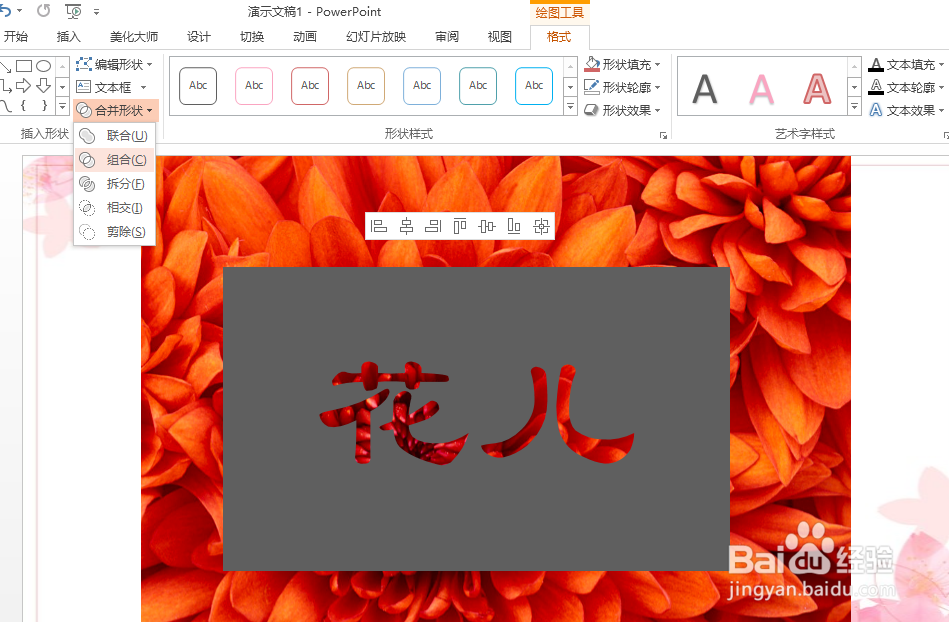
Task: Switch to the 视图 tab
Action: [x=498, y=36]
